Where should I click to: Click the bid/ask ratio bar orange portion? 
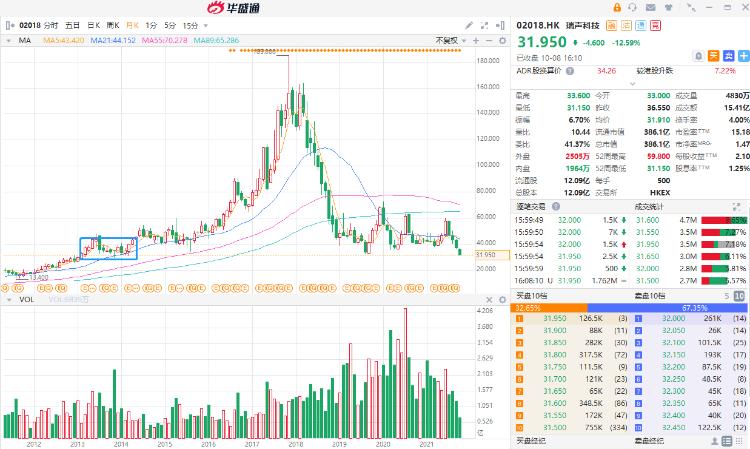point(549,308)
